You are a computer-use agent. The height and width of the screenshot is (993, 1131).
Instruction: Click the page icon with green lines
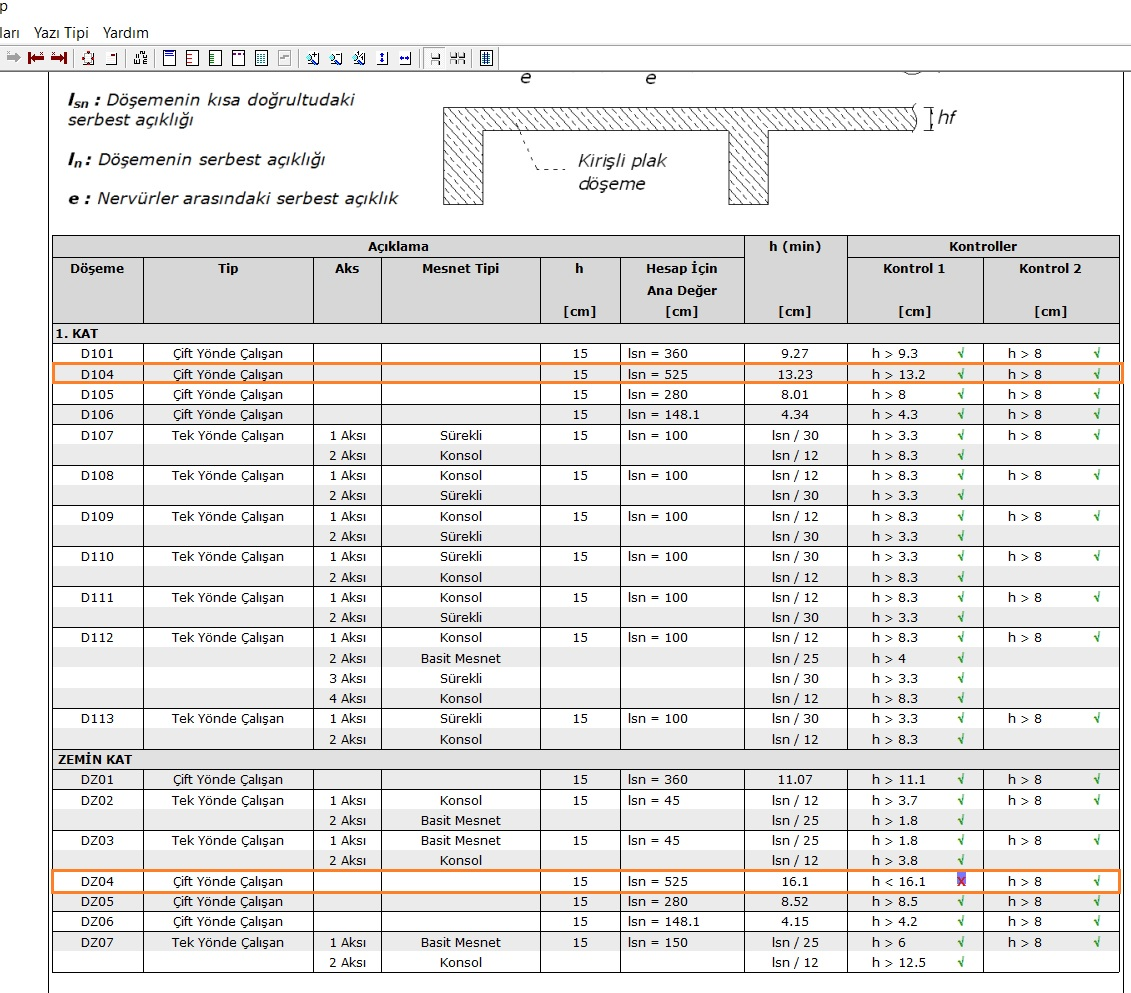click(215, 58)
